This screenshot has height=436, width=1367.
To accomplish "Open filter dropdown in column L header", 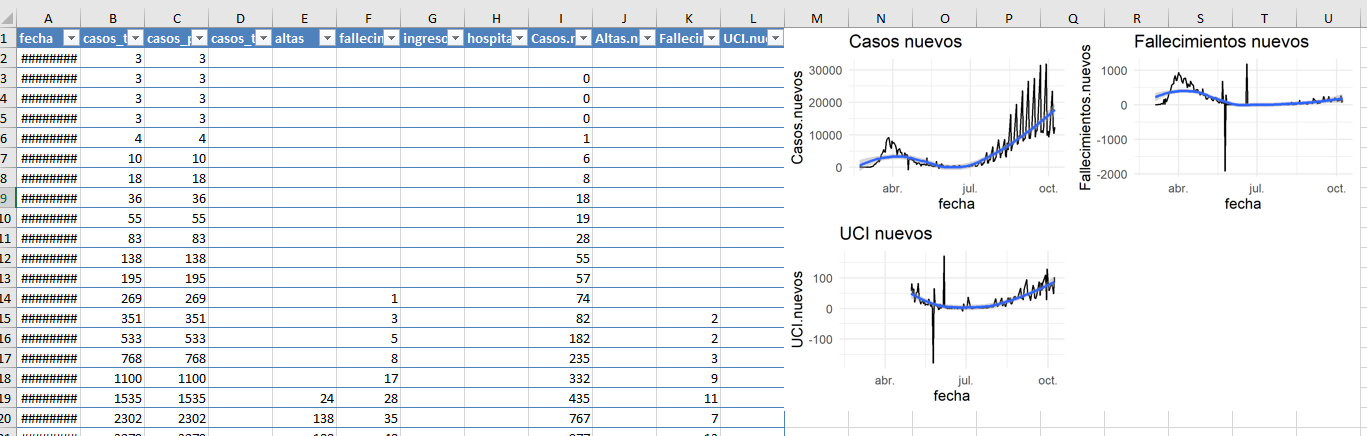I will coord(774,37).
